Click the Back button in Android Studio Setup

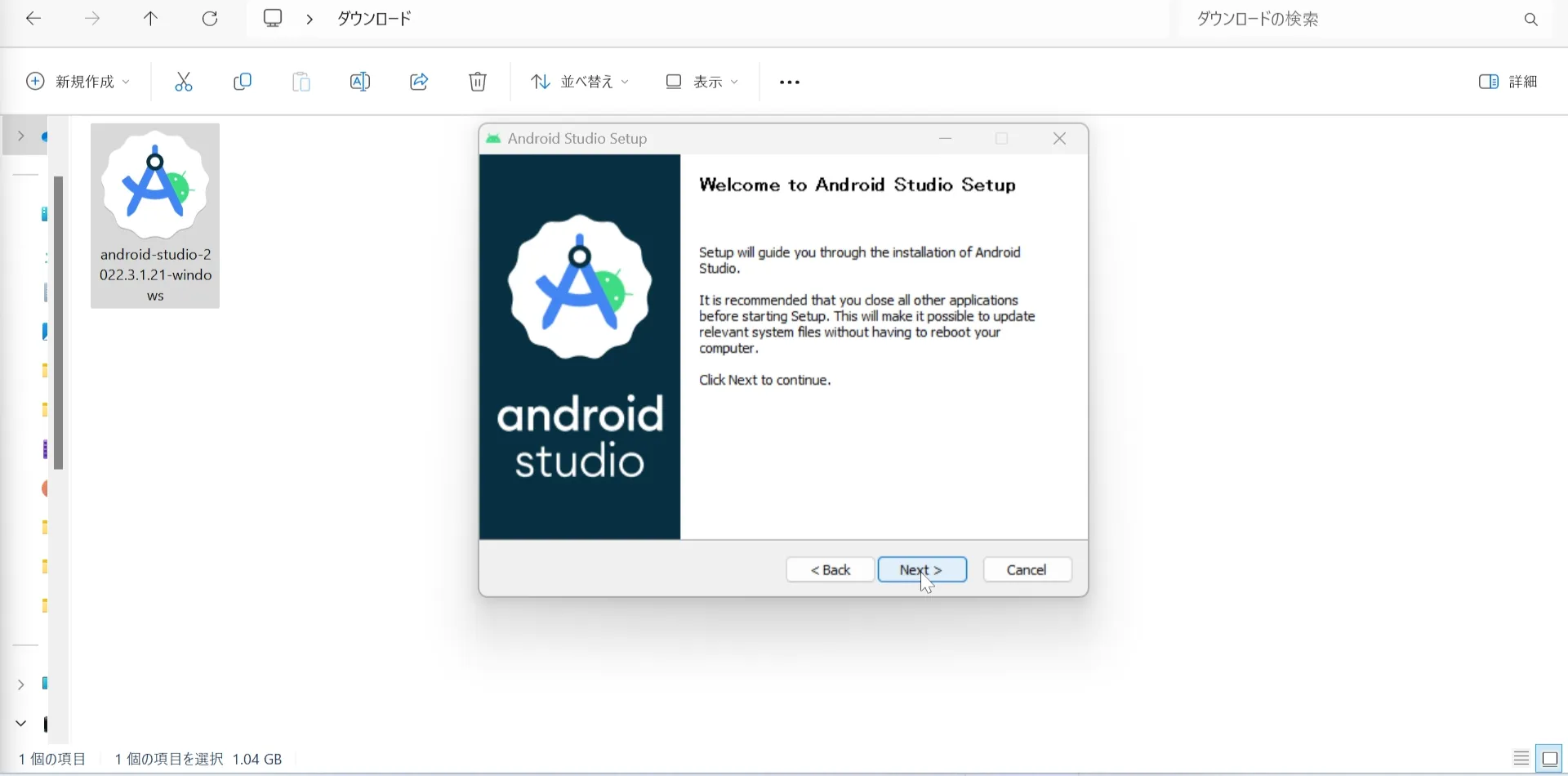[x=831, y=569]
